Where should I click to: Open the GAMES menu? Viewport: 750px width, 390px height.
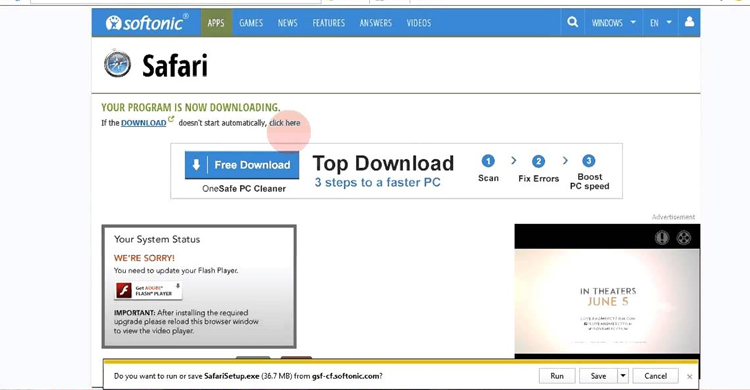tap(251, 22)
